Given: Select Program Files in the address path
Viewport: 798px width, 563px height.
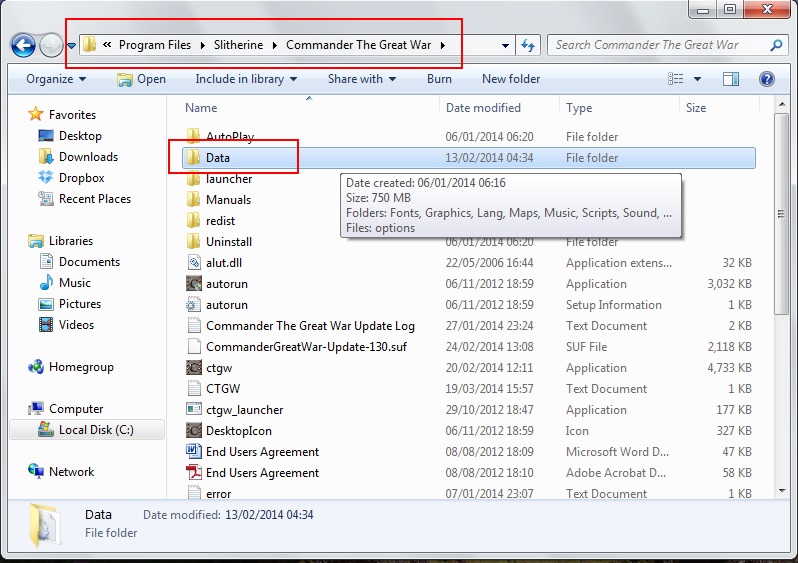Looking at the screenshot, I should coord(155,45).
